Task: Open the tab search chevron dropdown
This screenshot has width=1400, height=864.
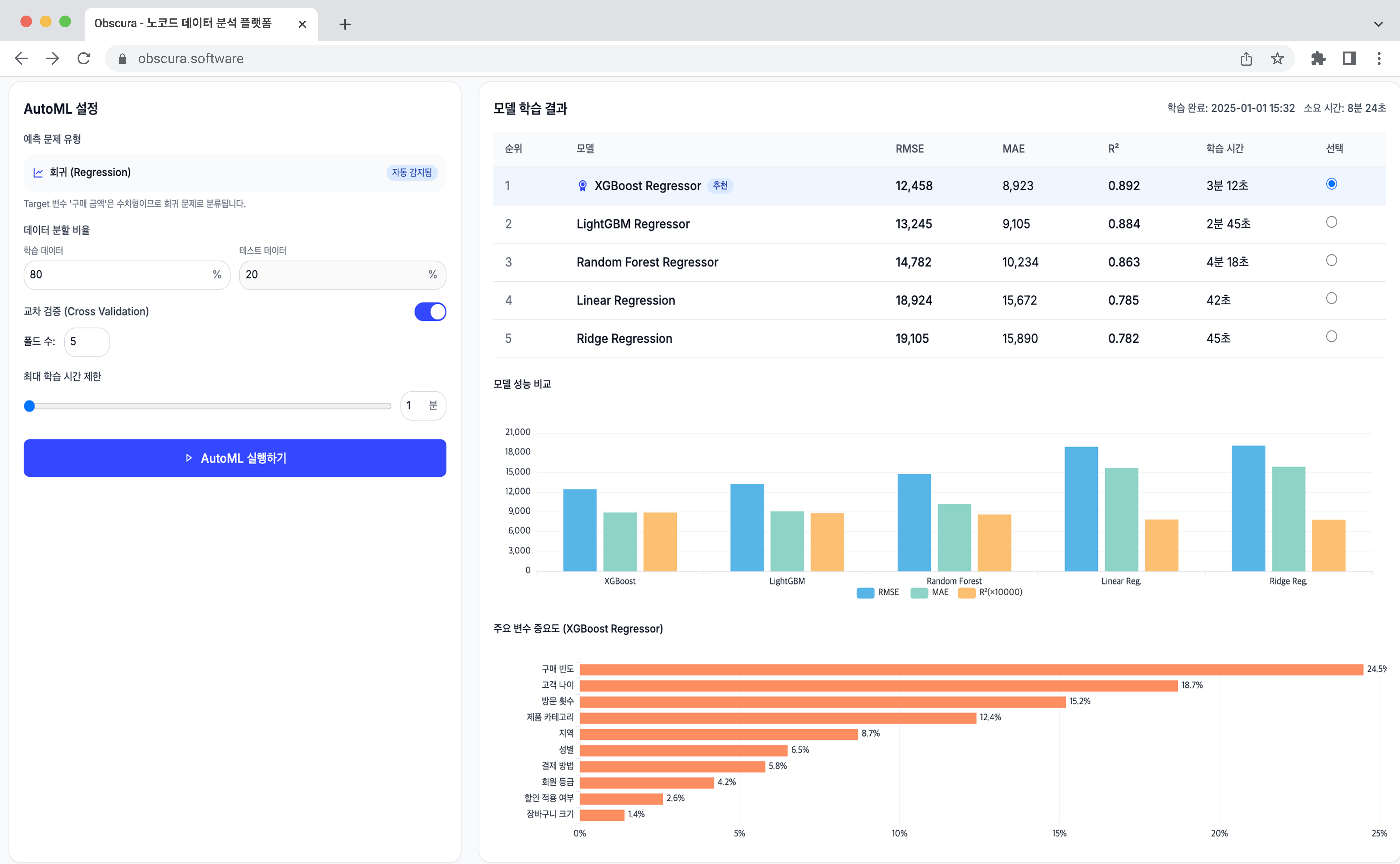Action: 1378,24
